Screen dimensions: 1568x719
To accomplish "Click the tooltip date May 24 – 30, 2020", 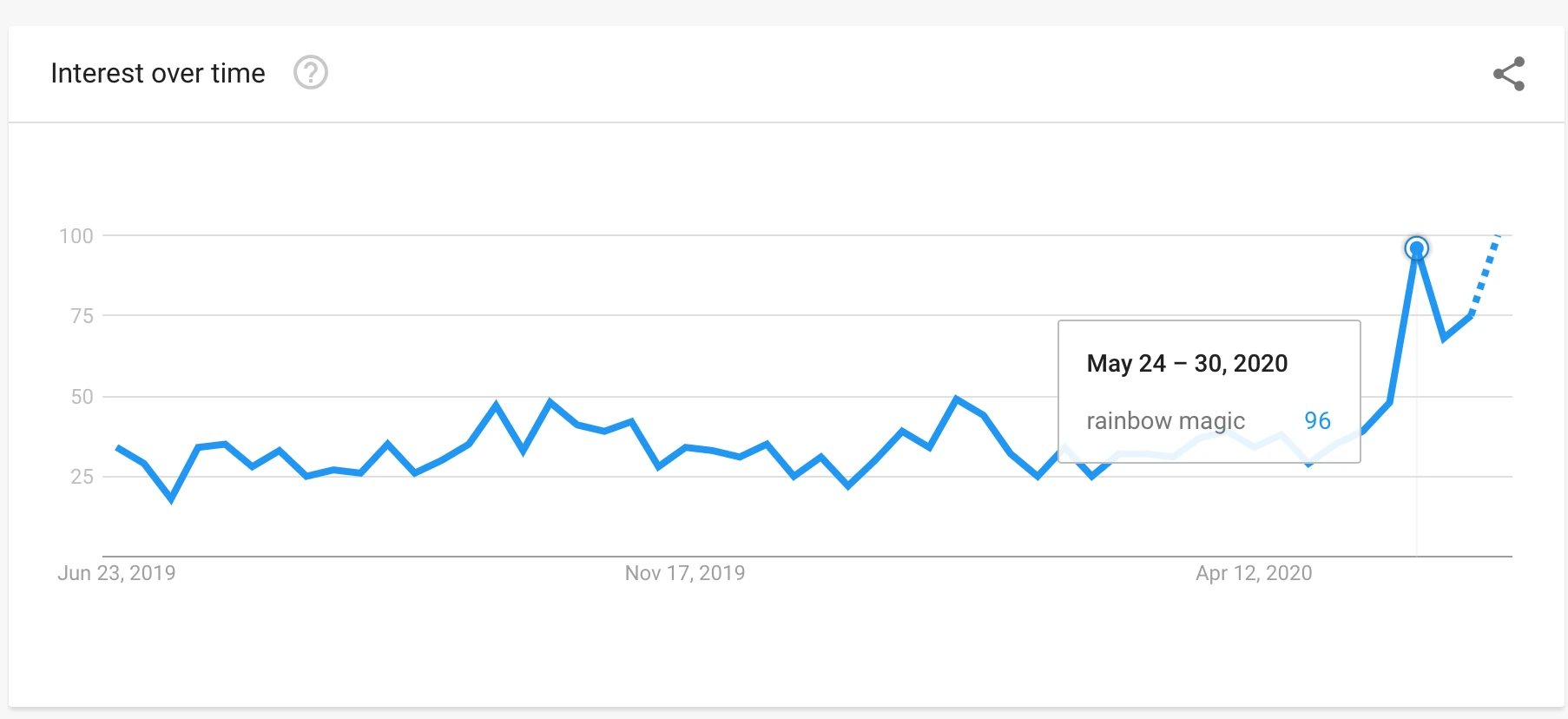I will [x=1187, y=363].
